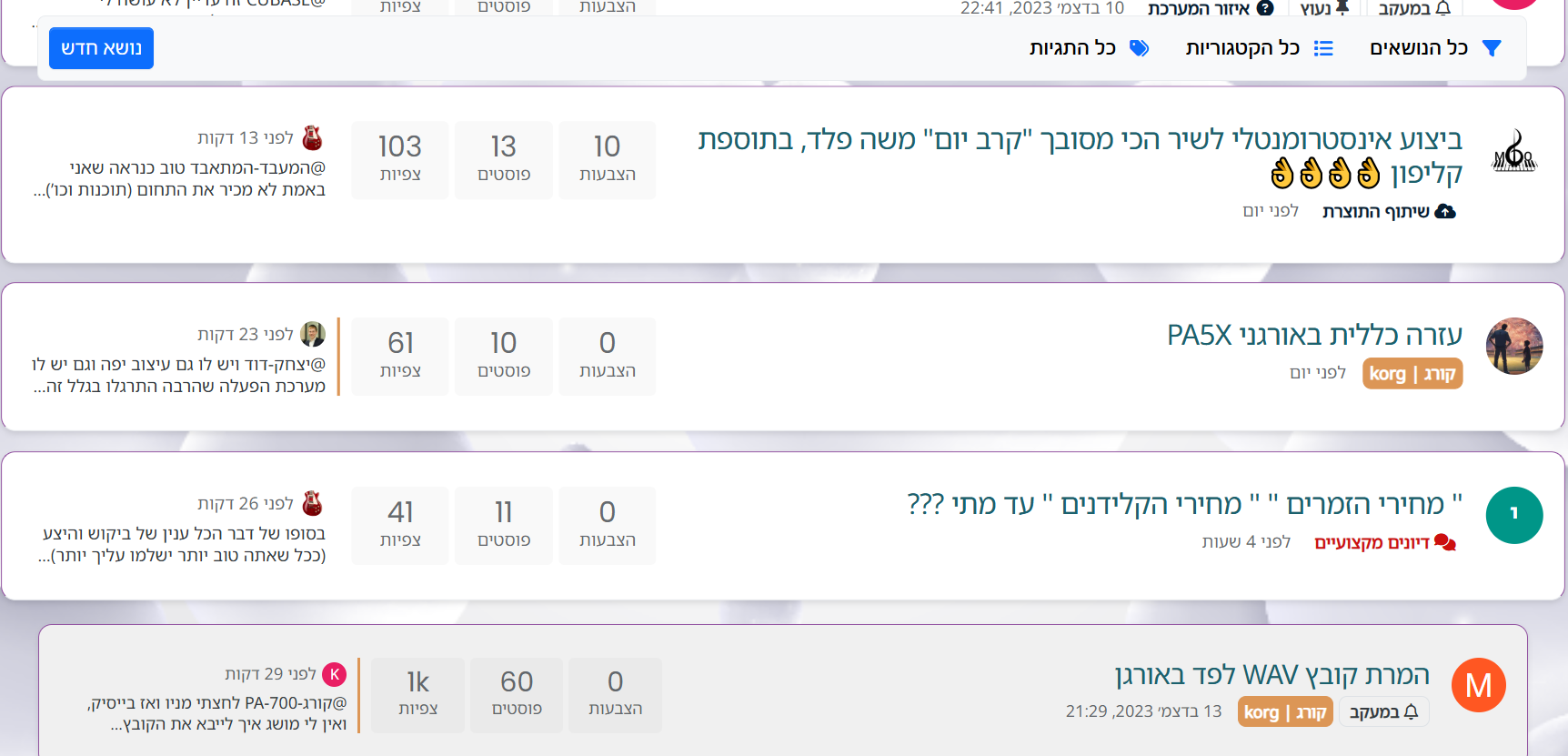Click the green circle user avatar
This screenshot has width=1568, height=756.
tap(1514, 516)
